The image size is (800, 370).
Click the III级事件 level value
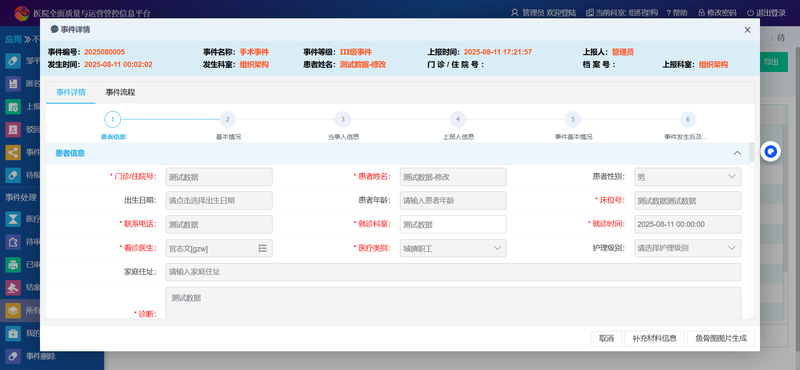pyautogui.click(x=356, y=52)
